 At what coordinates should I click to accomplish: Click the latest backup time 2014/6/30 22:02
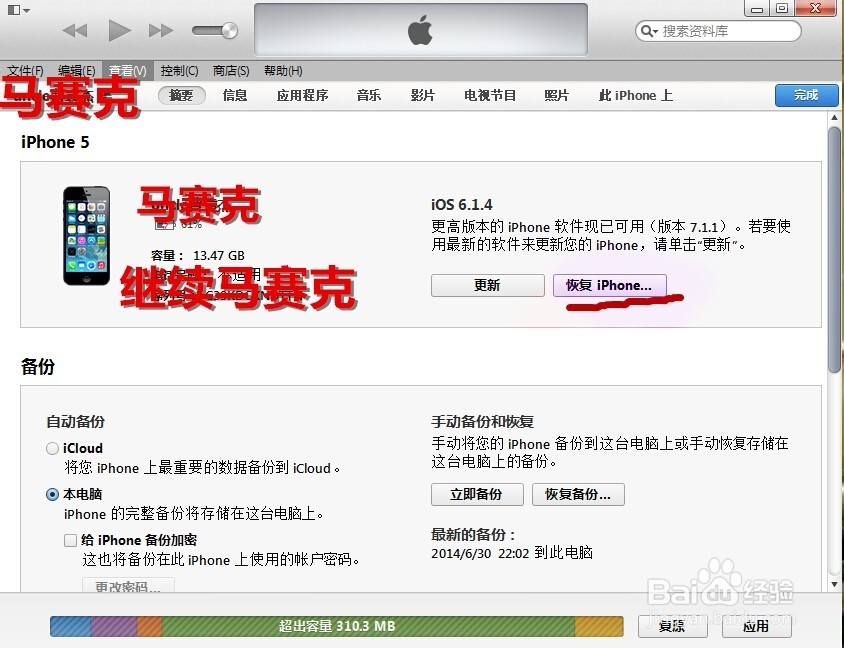[x=480, y=553]
